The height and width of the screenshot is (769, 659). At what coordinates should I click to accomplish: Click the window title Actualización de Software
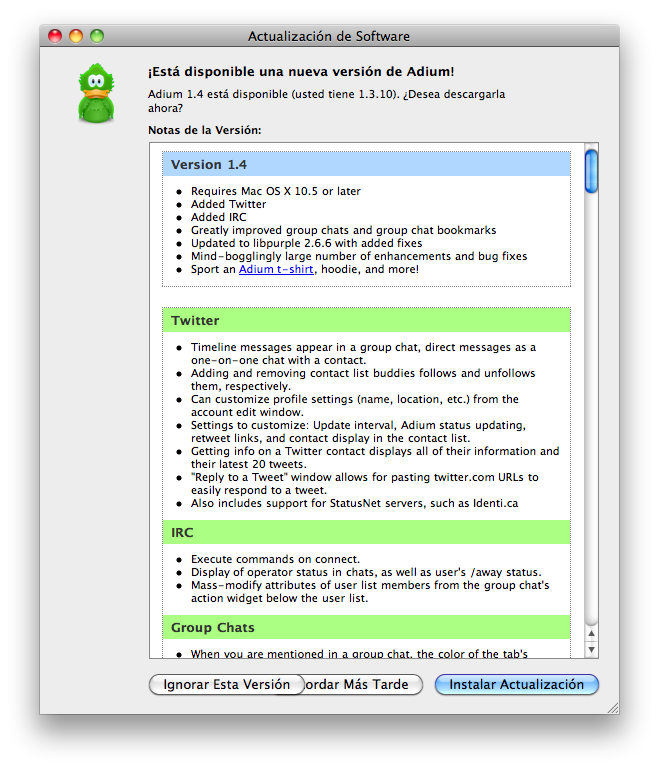point(329,36)
